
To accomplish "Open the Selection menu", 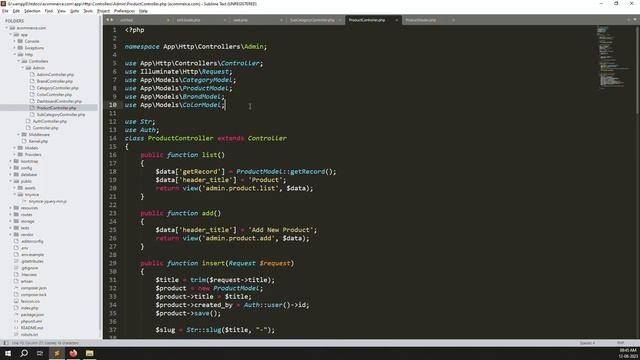I will point(32,11).
